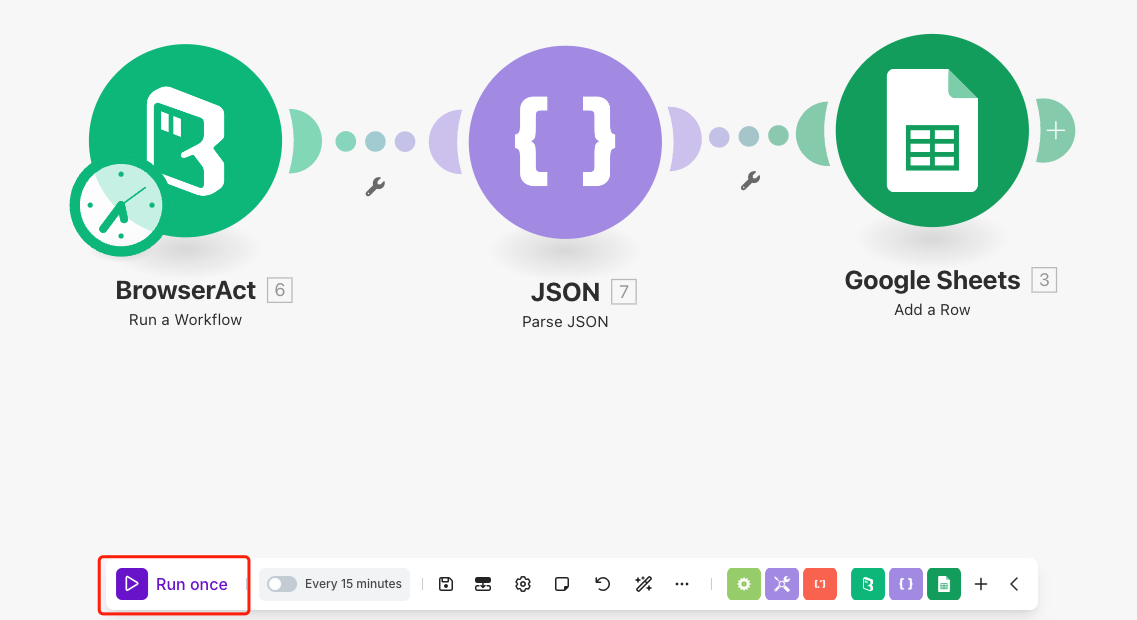Set filter between JSON and Google Sheets
The width and height of the screenshot is (1137, 620).
(750, 181)
